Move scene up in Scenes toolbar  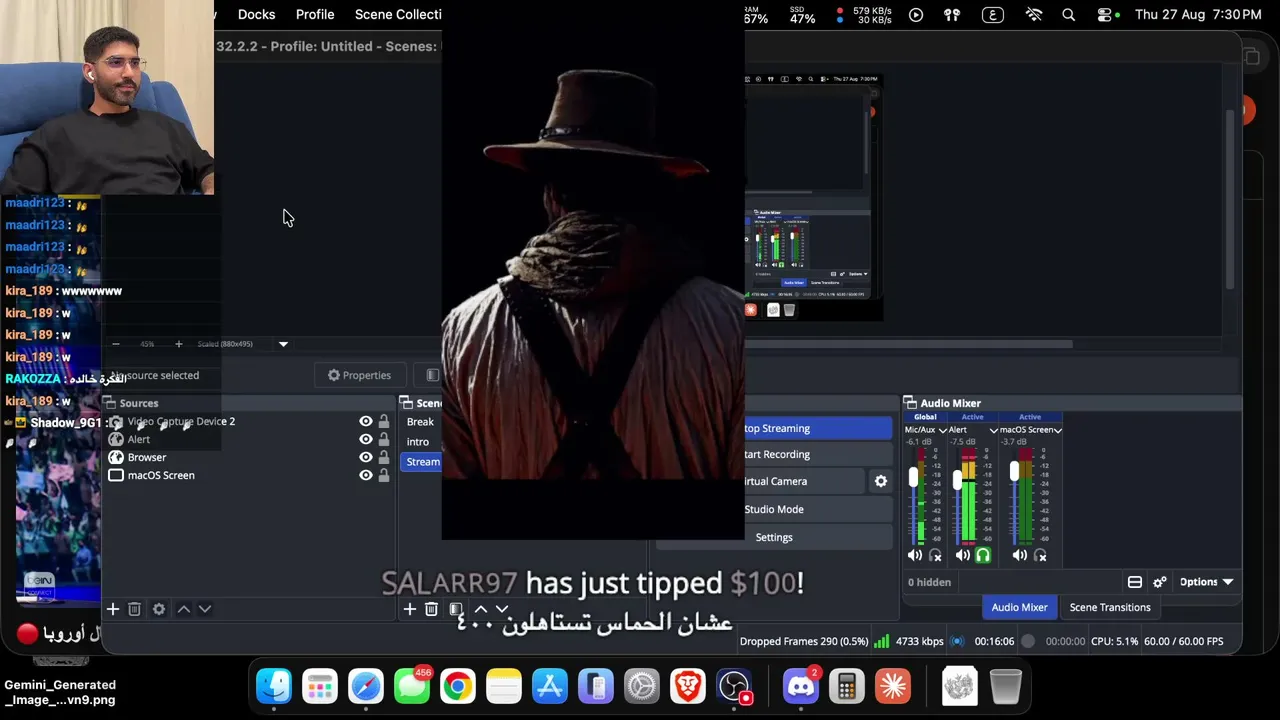click(480, 609)
